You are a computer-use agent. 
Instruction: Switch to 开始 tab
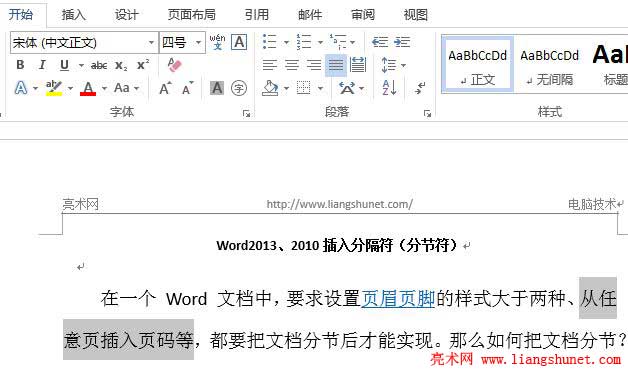tap(21, 15)
